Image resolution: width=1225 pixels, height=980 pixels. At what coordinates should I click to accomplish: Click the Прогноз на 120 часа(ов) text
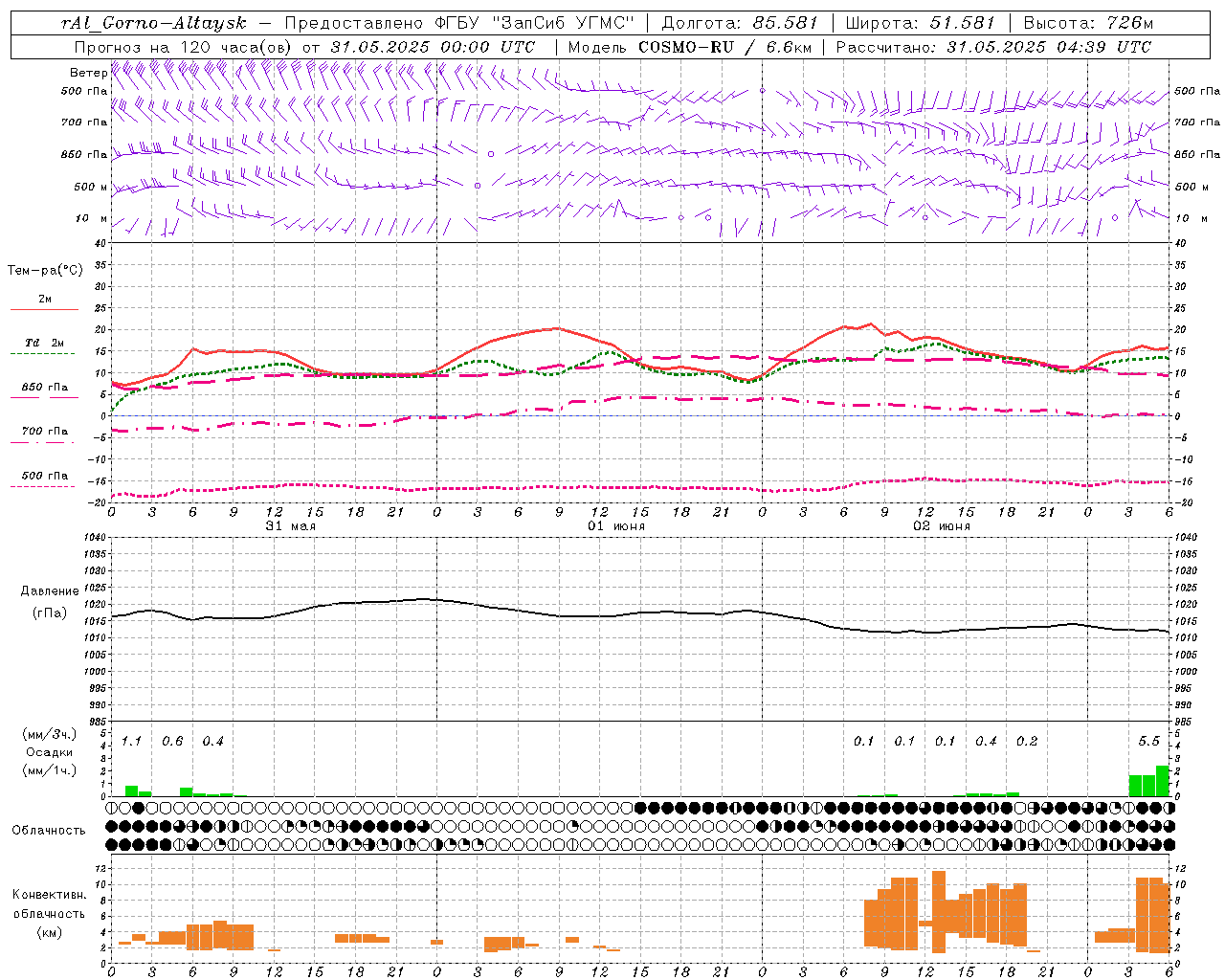coord(184,47)
